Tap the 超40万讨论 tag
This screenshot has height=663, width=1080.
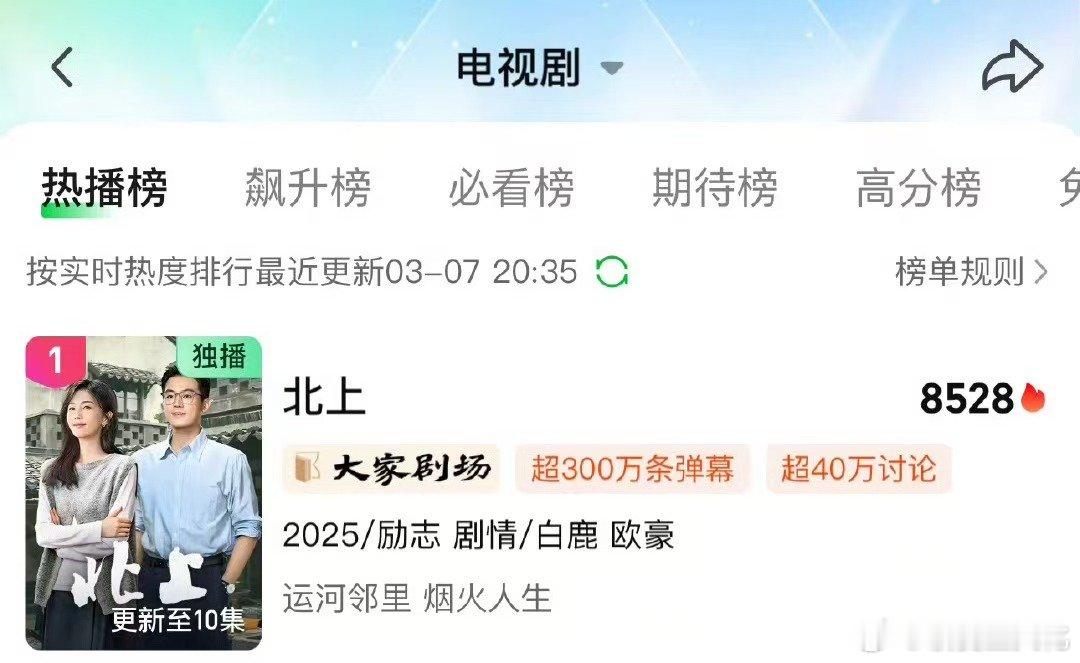pos(858,469)
